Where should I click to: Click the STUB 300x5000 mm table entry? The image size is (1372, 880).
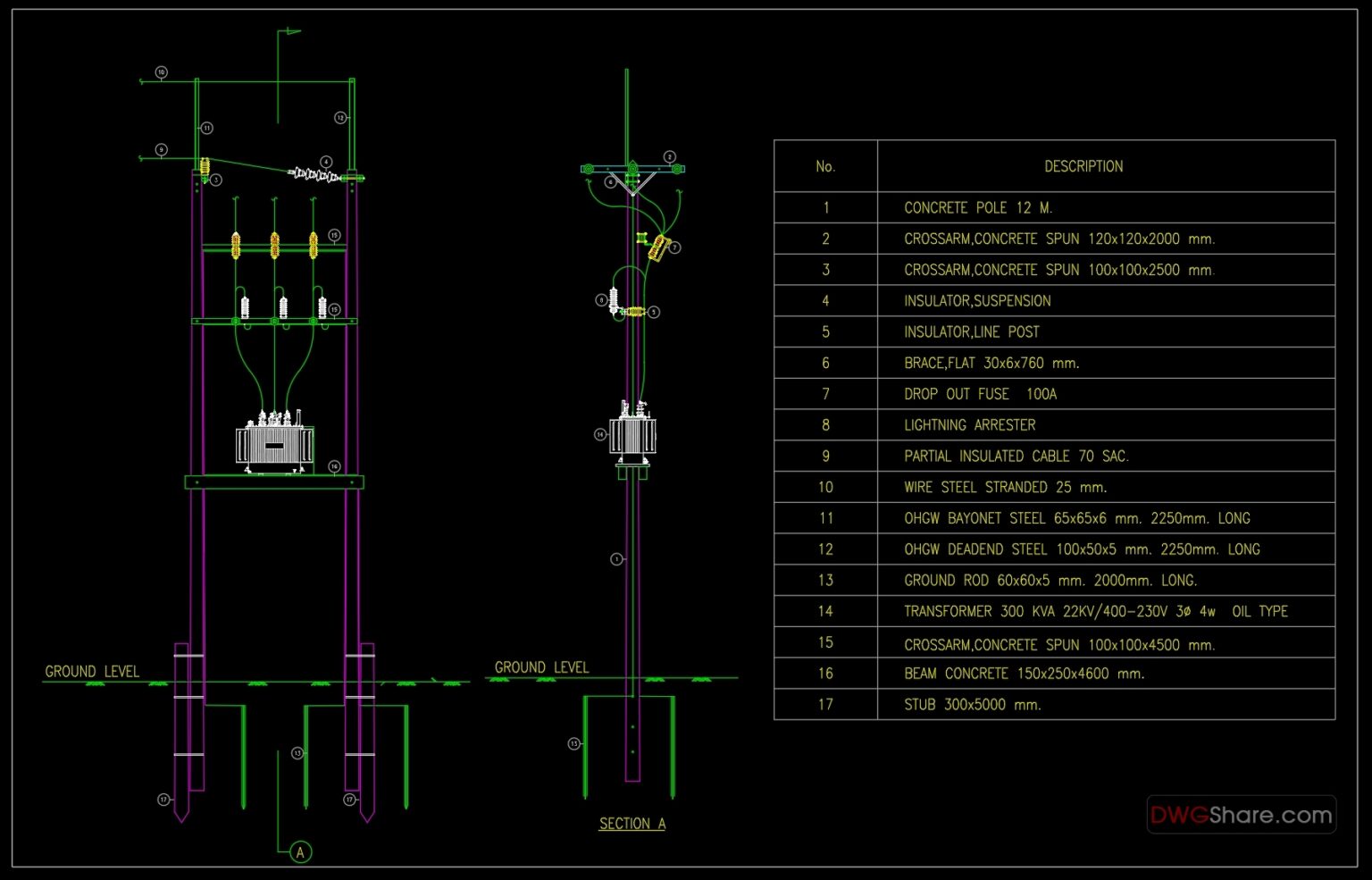coord(972,704)
